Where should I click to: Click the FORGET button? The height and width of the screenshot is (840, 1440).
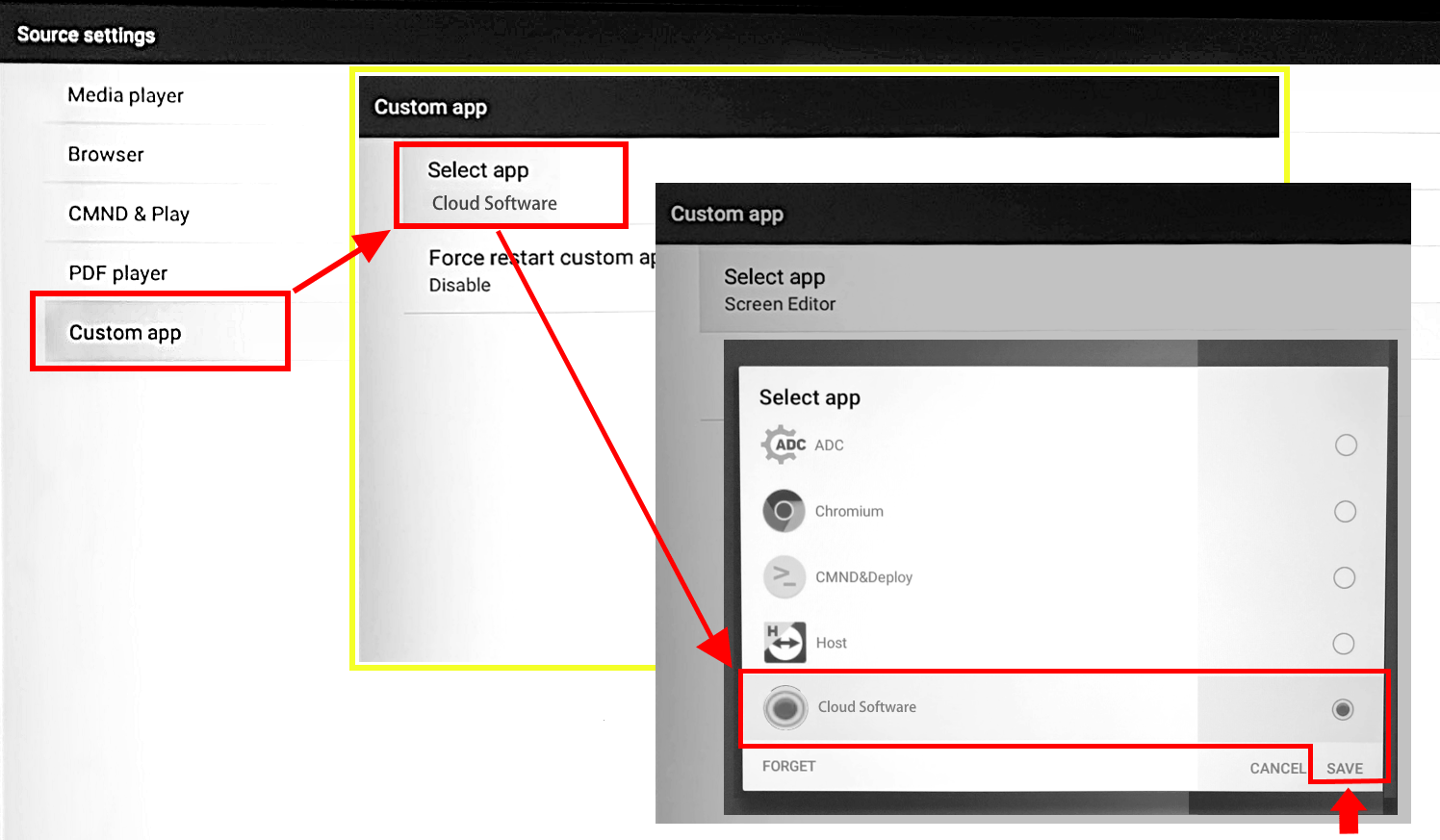coord(789,766)
